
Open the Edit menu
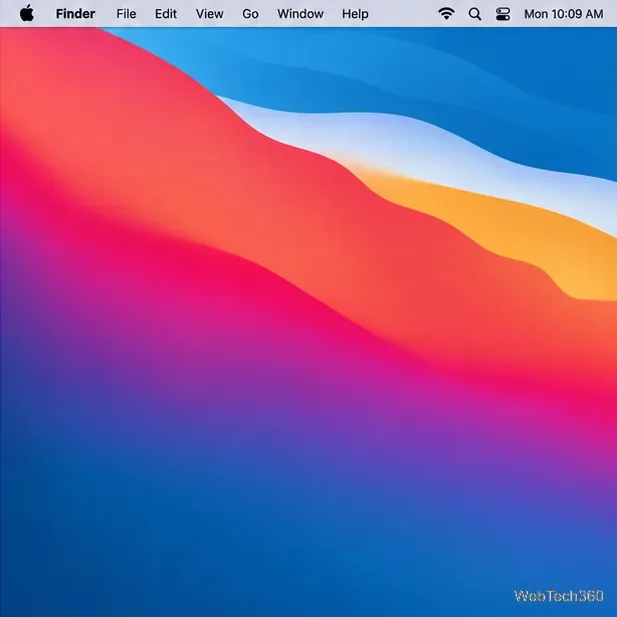(166, 14)
